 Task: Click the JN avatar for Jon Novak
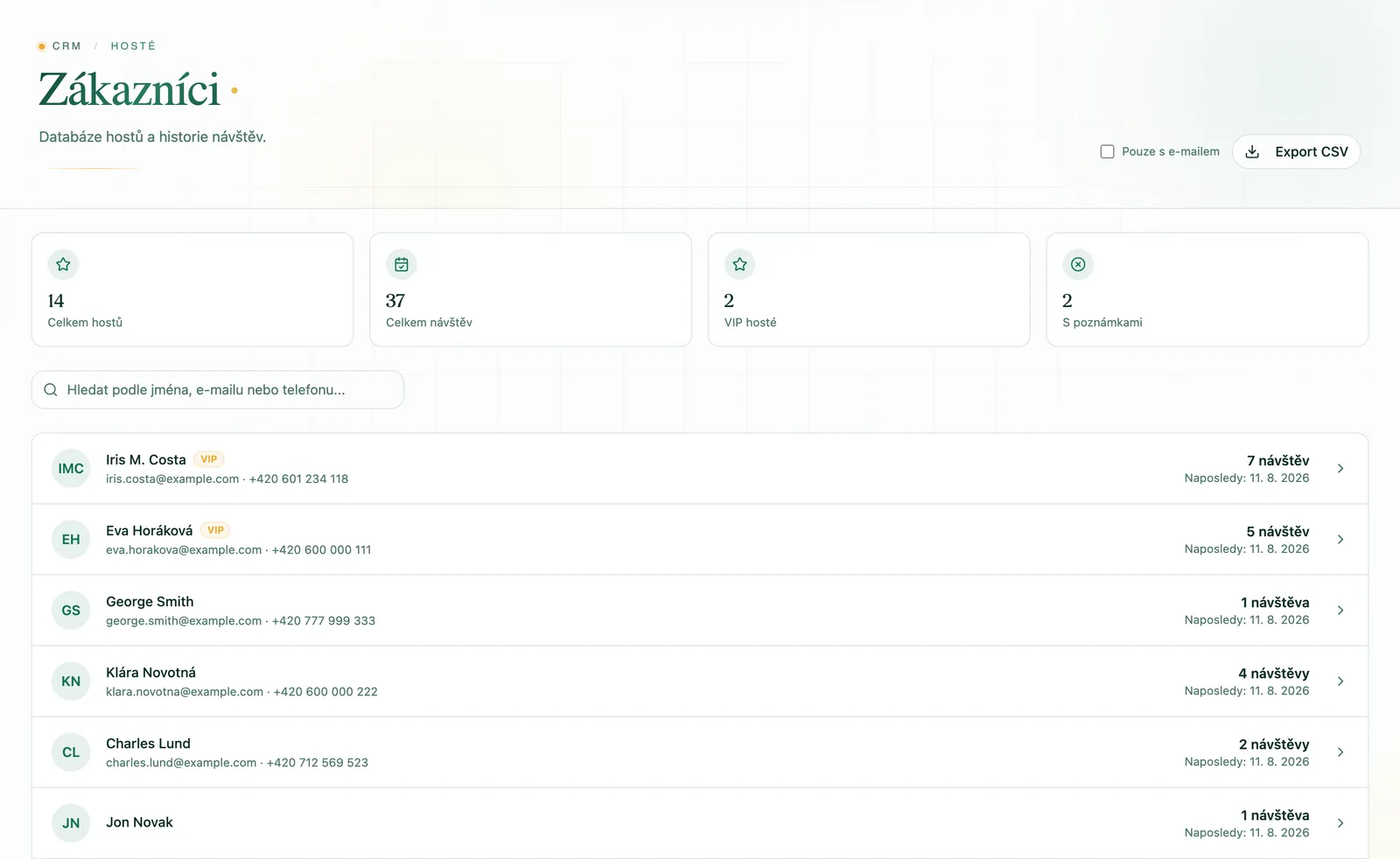click(71, 823)
